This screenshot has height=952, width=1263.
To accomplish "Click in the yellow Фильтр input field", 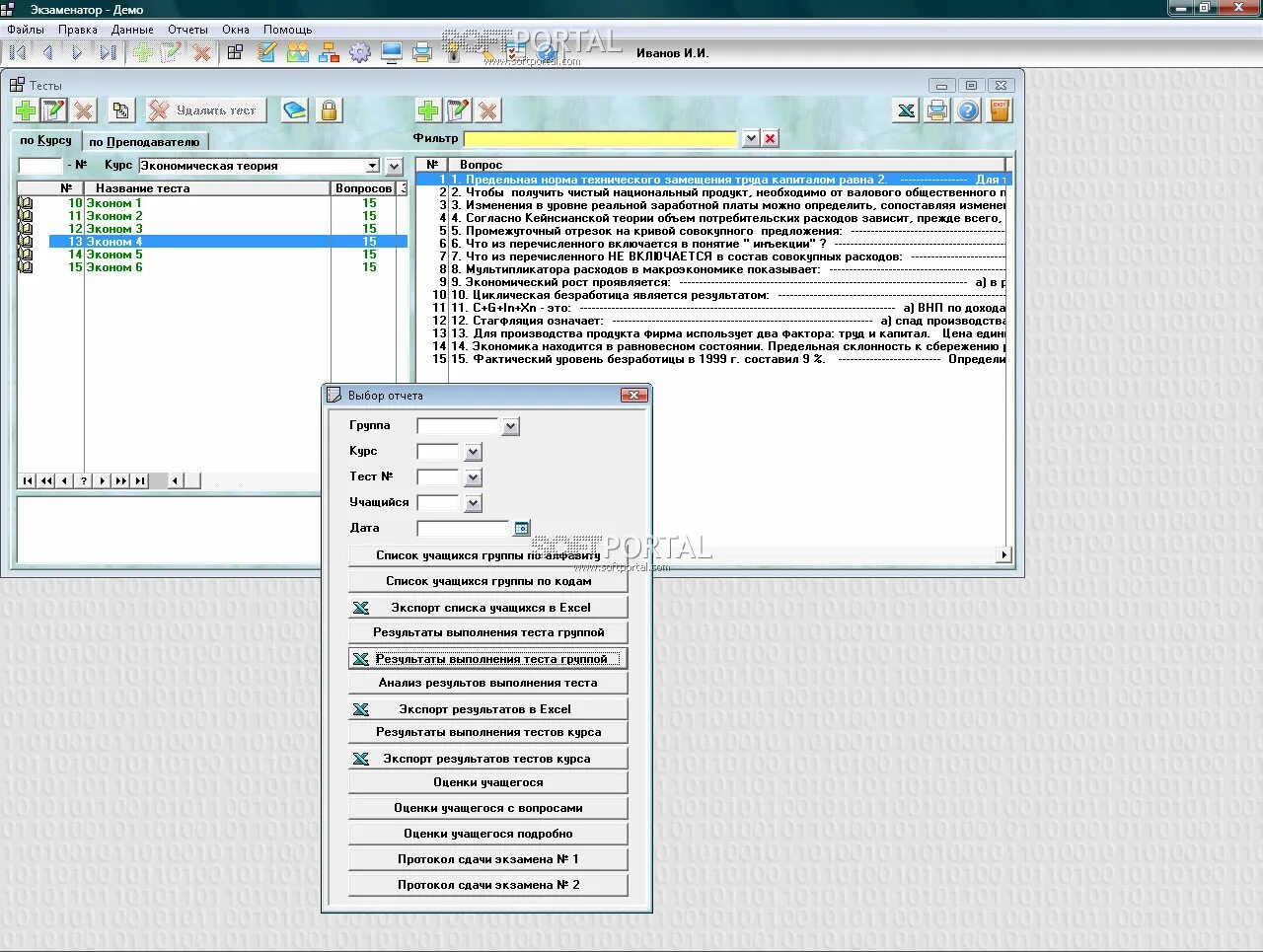I will click(x=601, y=139).
